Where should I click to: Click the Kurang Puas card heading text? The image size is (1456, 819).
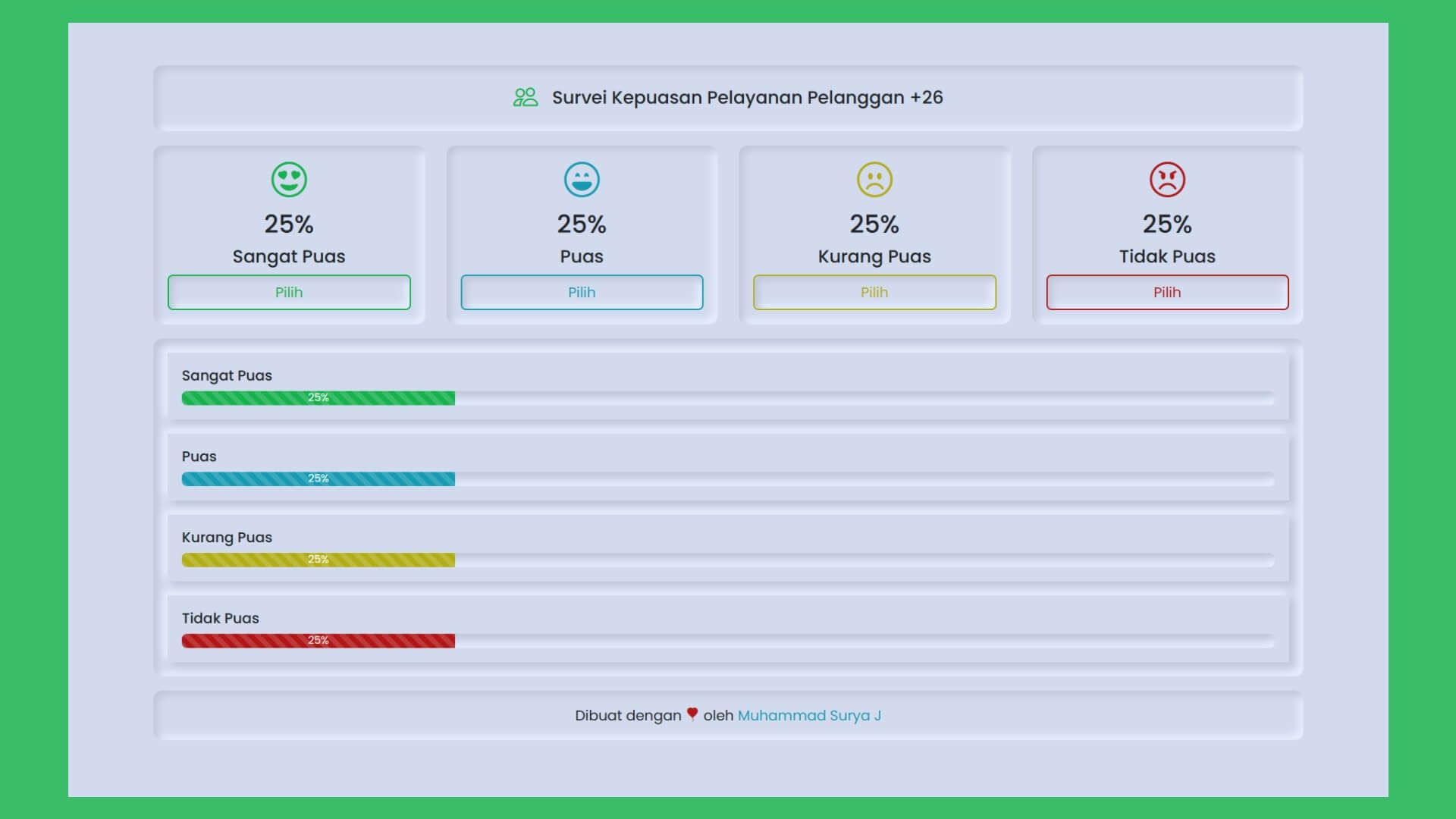click(874, 256)
